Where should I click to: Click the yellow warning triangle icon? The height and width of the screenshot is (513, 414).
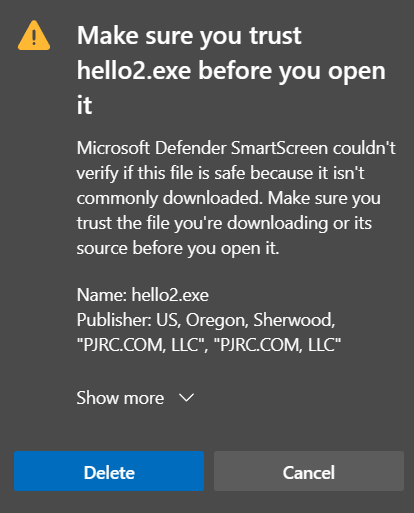(x=34, y=36)
